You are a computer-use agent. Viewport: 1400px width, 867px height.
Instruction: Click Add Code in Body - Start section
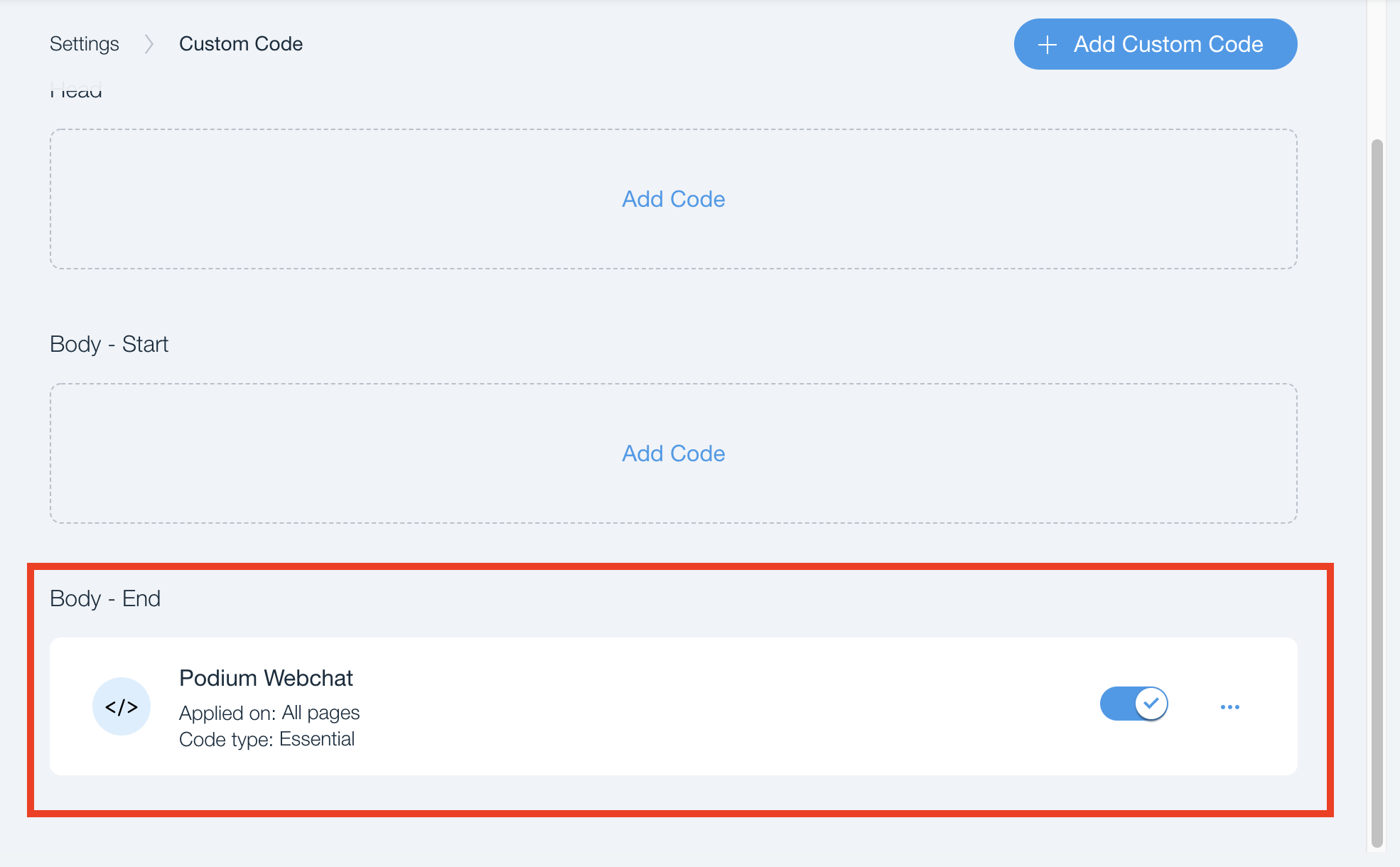pos(673,453)
